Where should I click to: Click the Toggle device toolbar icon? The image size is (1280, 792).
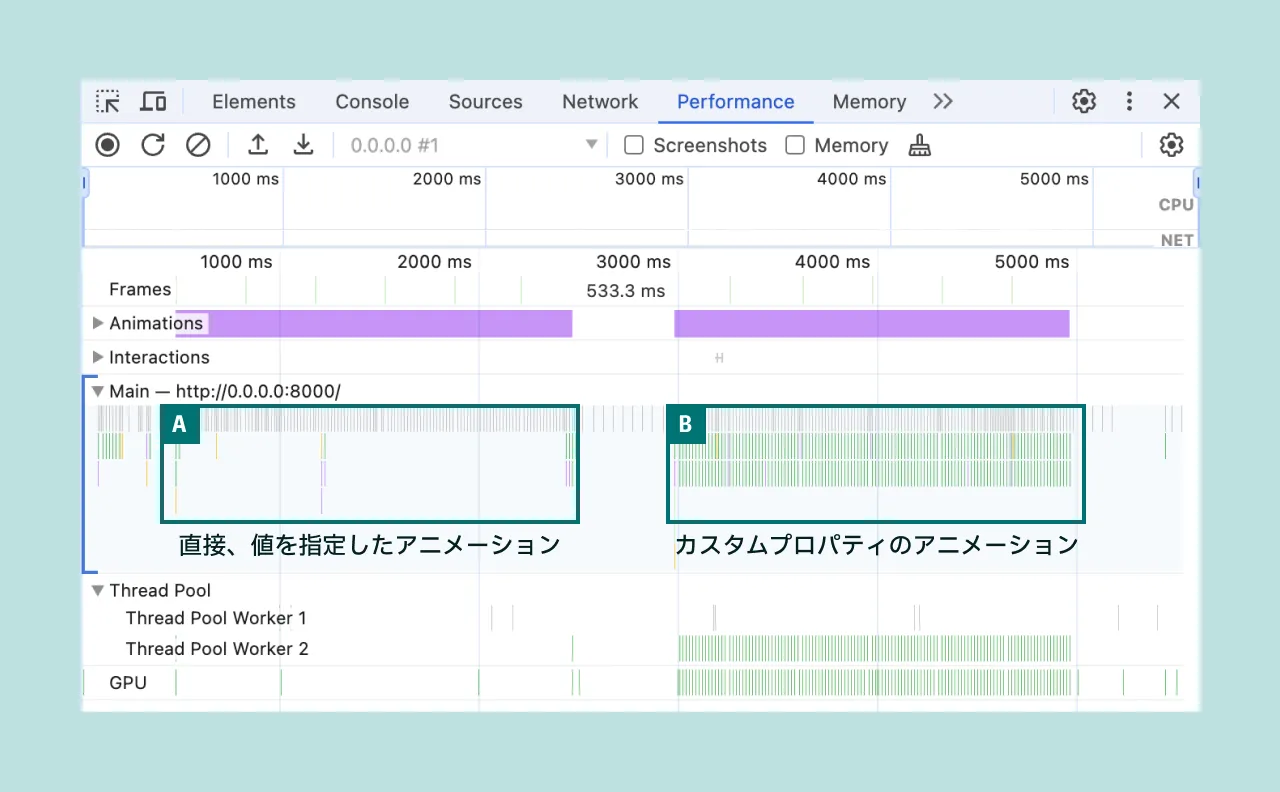153,101
